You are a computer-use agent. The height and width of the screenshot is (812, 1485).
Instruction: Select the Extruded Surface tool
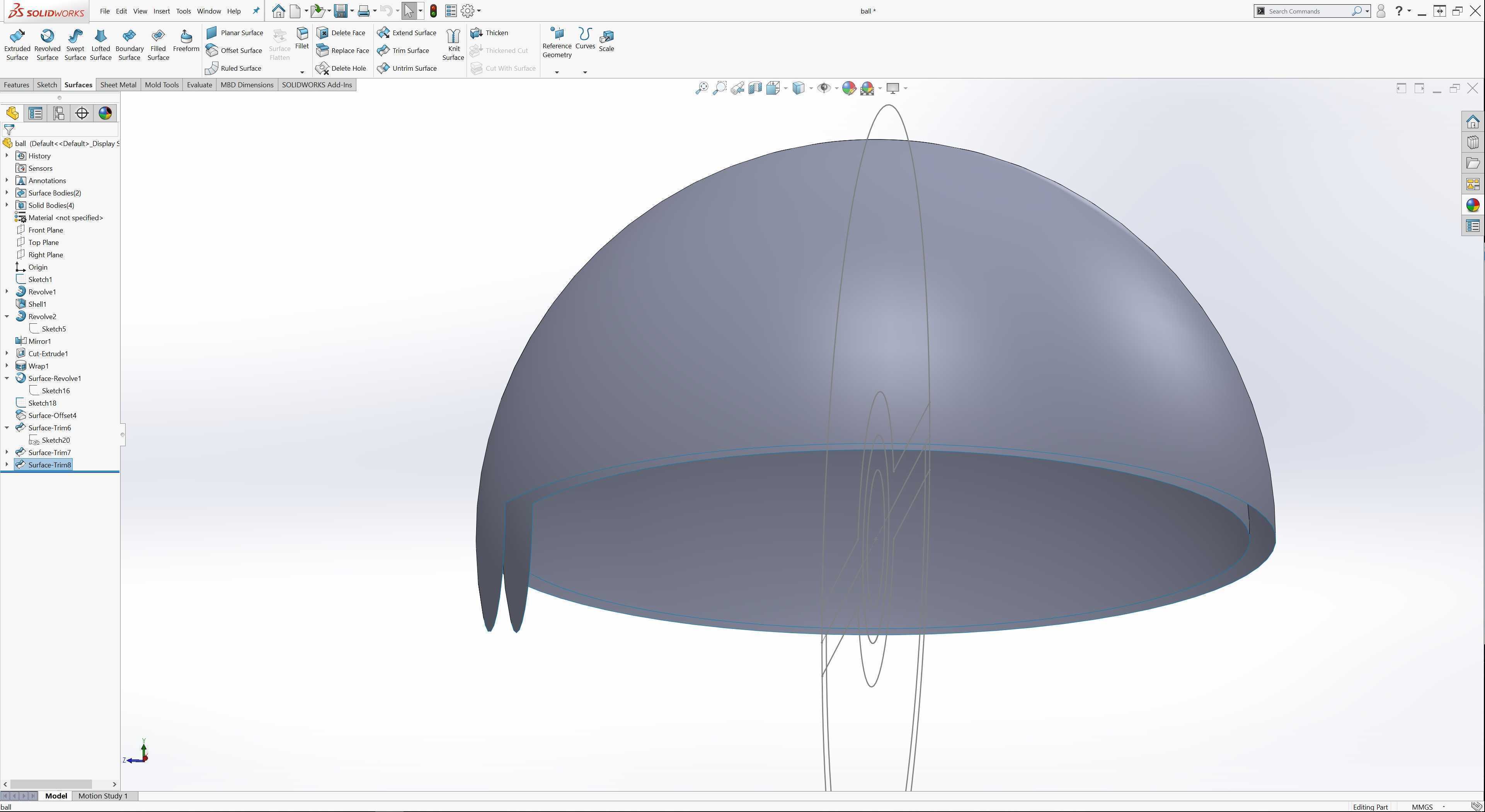point(17,44)
